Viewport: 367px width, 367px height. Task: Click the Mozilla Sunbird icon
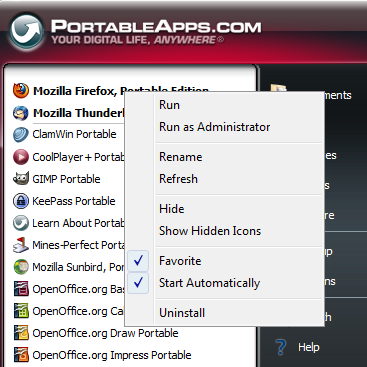click(x=21, y=267)
